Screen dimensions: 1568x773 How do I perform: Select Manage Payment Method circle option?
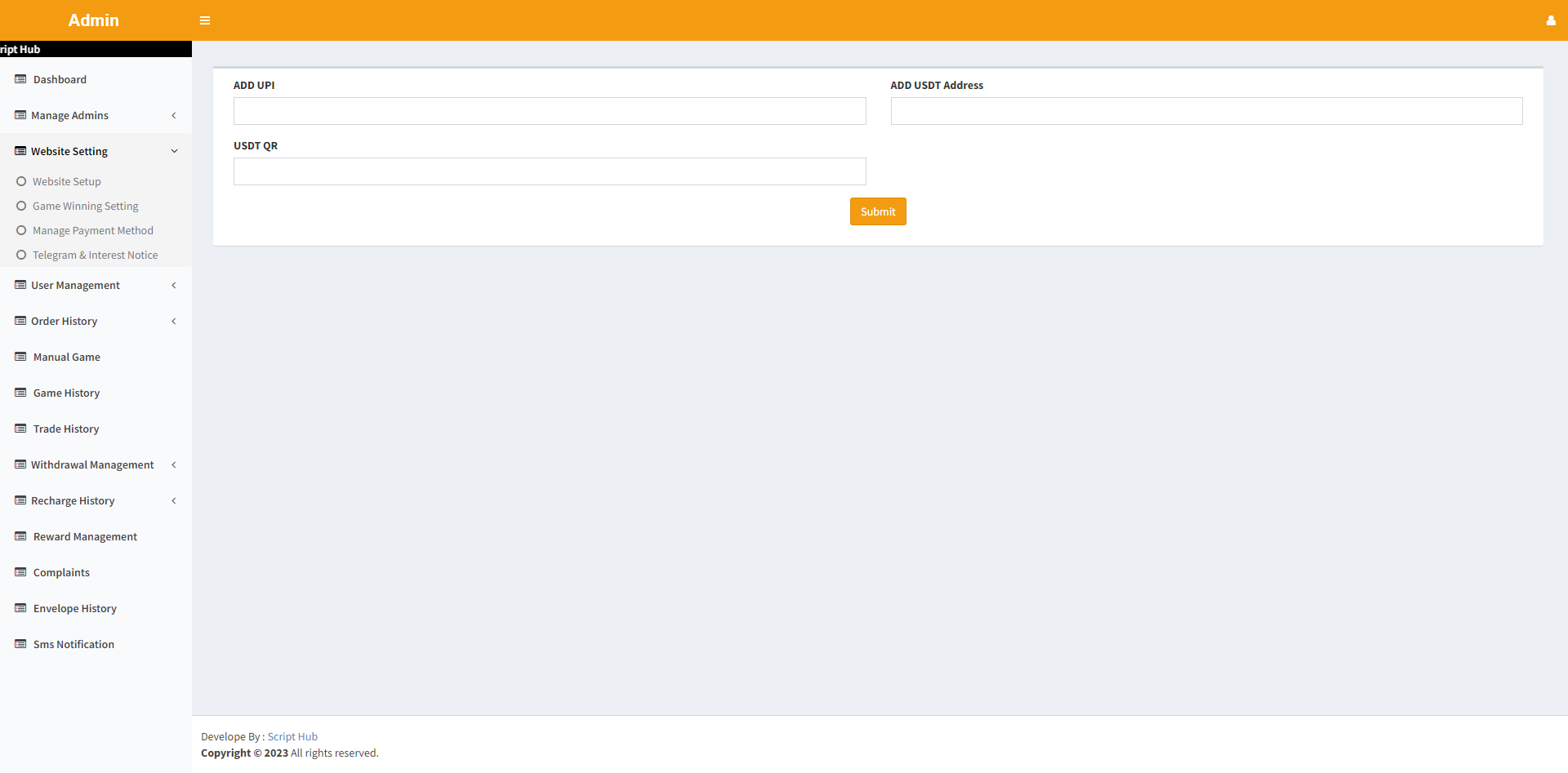pyautogui.click(x=21, y=230)
